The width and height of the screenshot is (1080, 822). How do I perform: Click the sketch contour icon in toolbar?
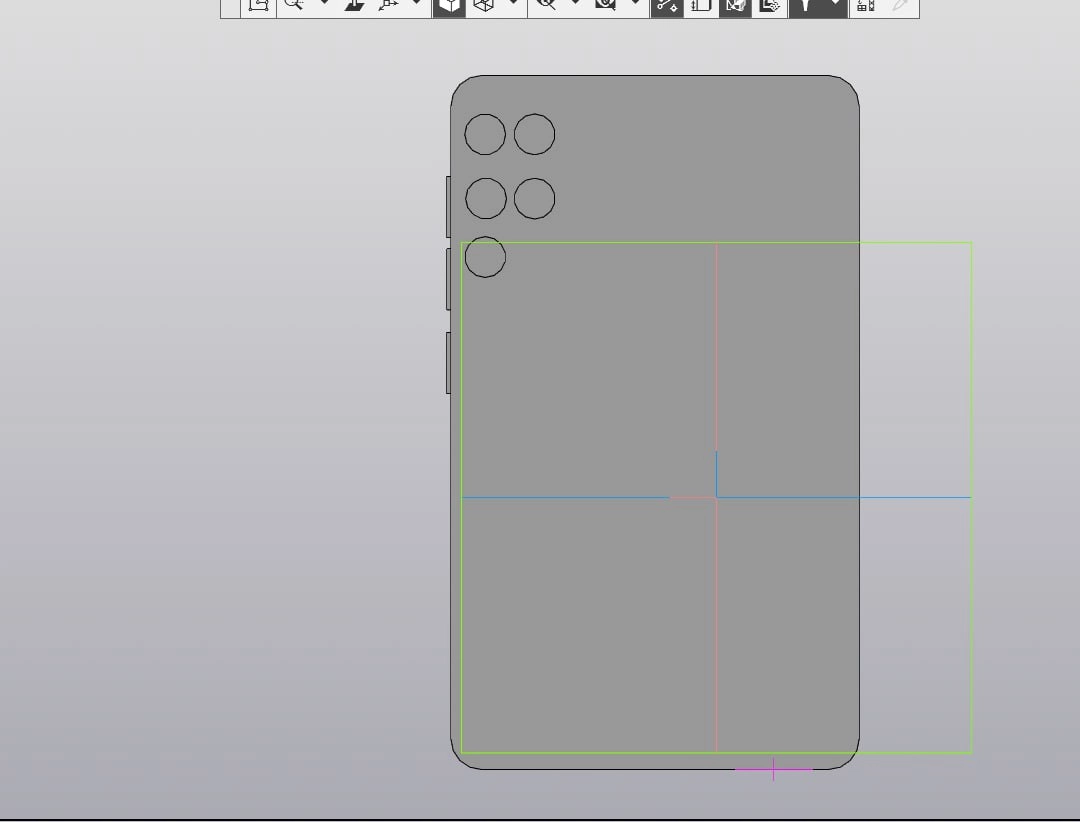point(258,6)
